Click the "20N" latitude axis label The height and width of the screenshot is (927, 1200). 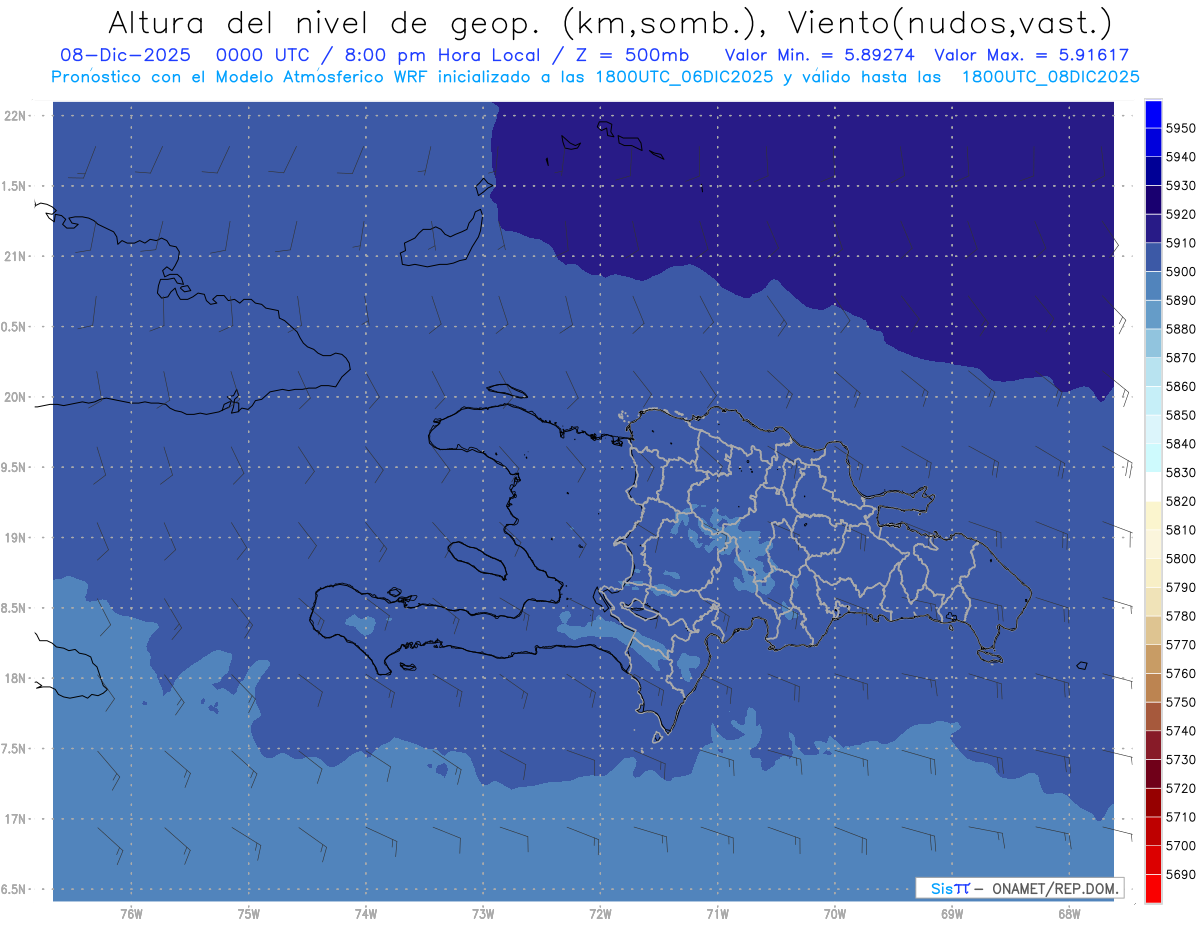(16, 397)
